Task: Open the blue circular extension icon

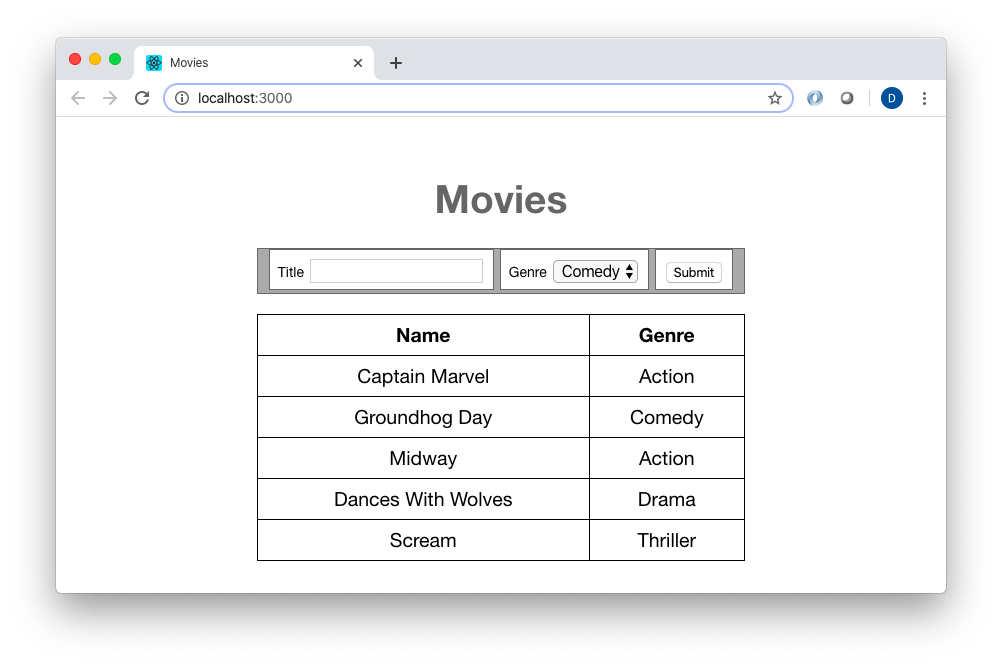Action: tap(815, 98)
